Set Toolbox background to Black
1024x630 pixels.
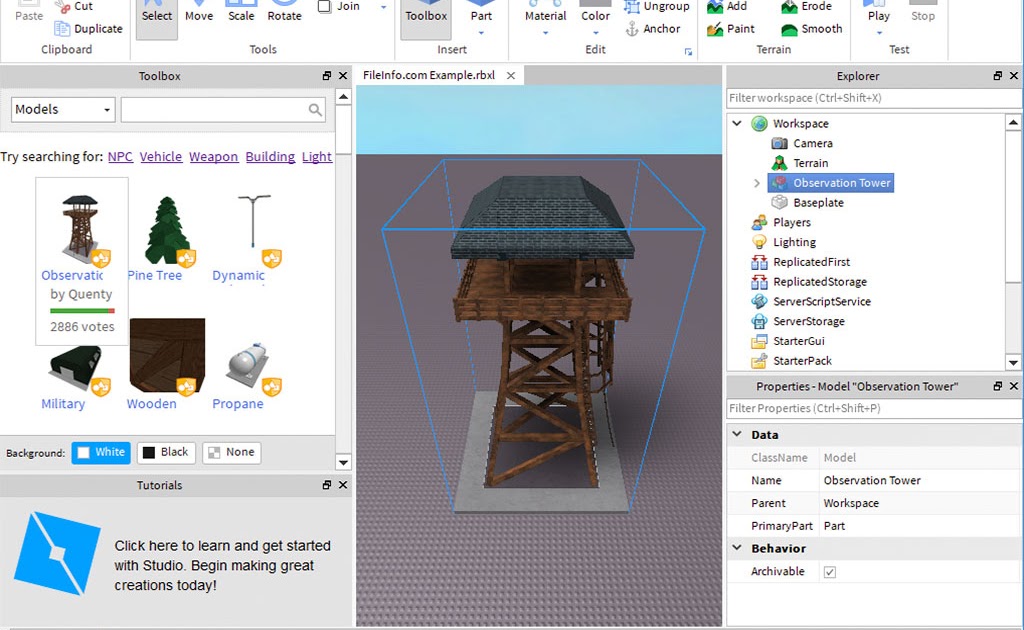click(x=166, y=452)
